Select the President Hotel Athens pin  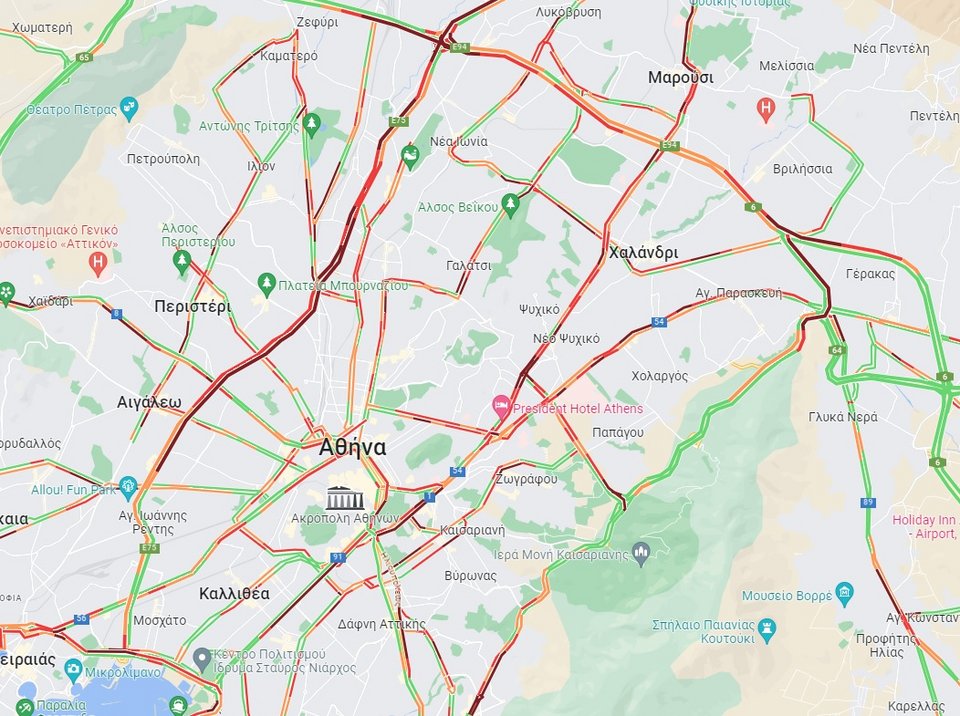click(501, 407)
